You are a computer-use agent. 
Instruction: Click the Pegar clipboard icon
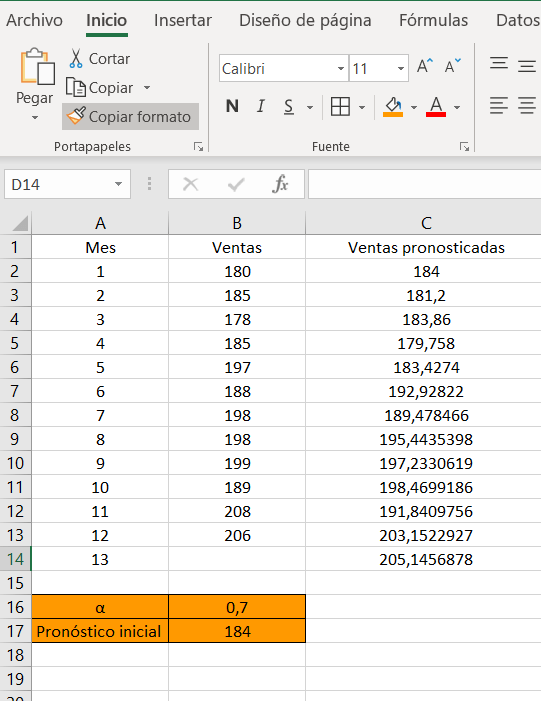coord(37,67)
